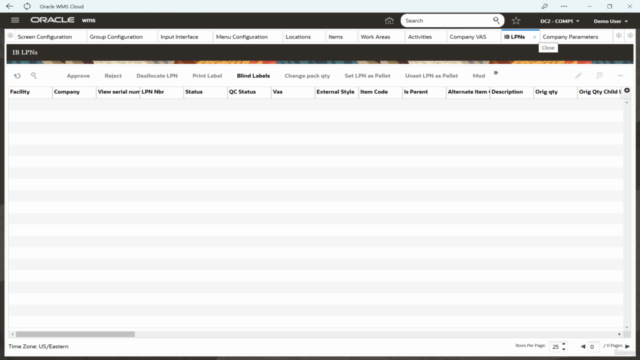This screenshot has width=640, height=360.
Task: Click the horizontal scrollbar right arrow
Action: point(620,334)
